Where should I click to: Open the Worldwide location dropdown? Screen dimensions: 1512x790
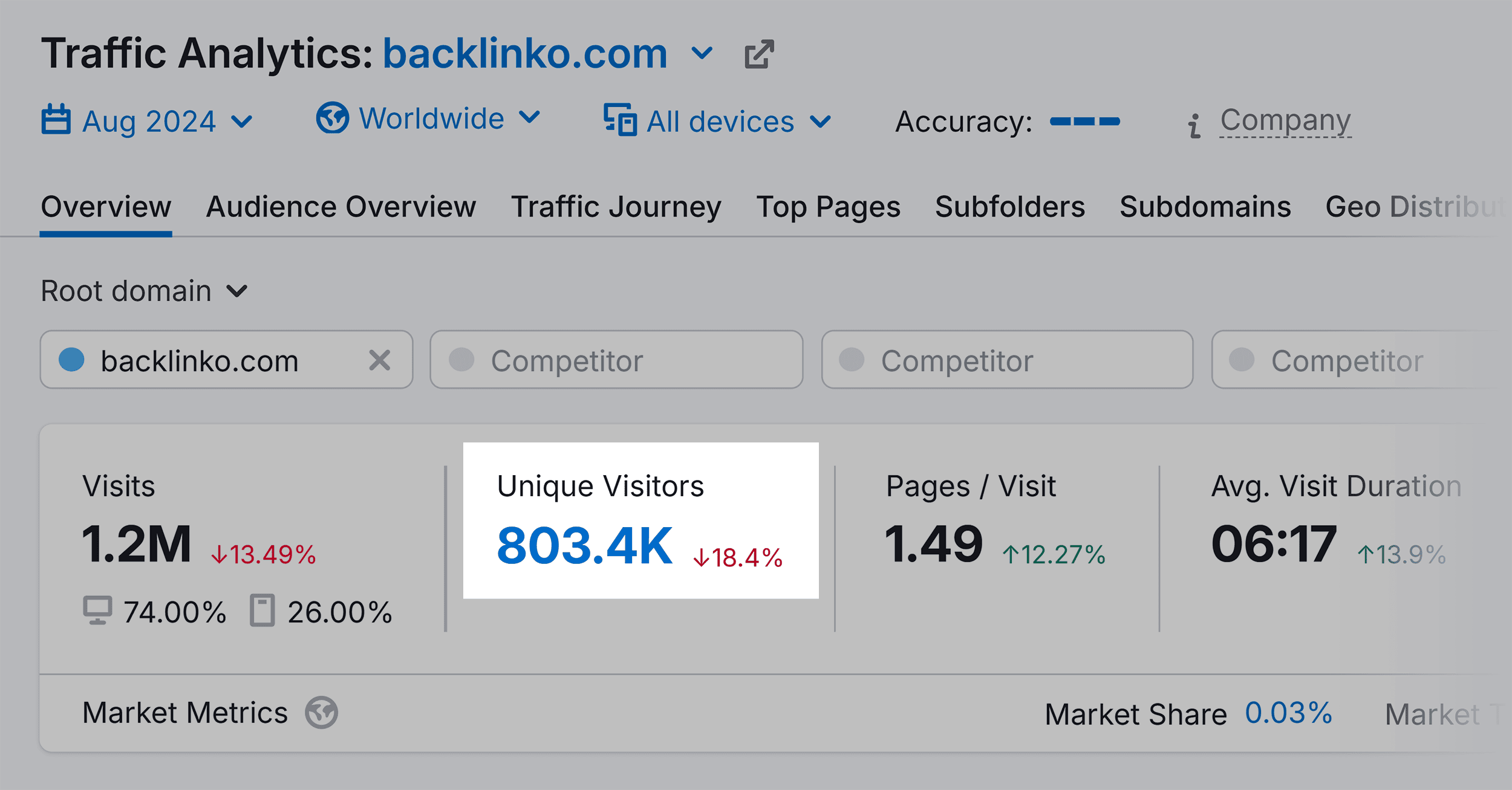428,118
